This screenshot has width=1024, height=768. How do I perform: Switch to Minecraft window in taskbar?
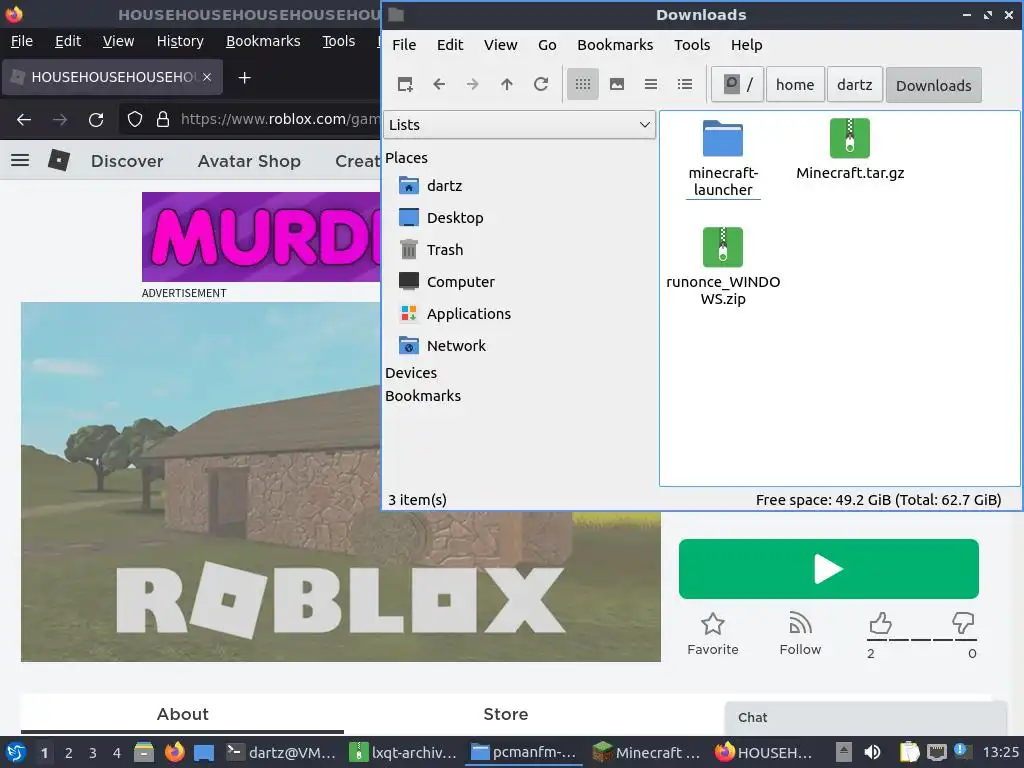tap(646, 752)
